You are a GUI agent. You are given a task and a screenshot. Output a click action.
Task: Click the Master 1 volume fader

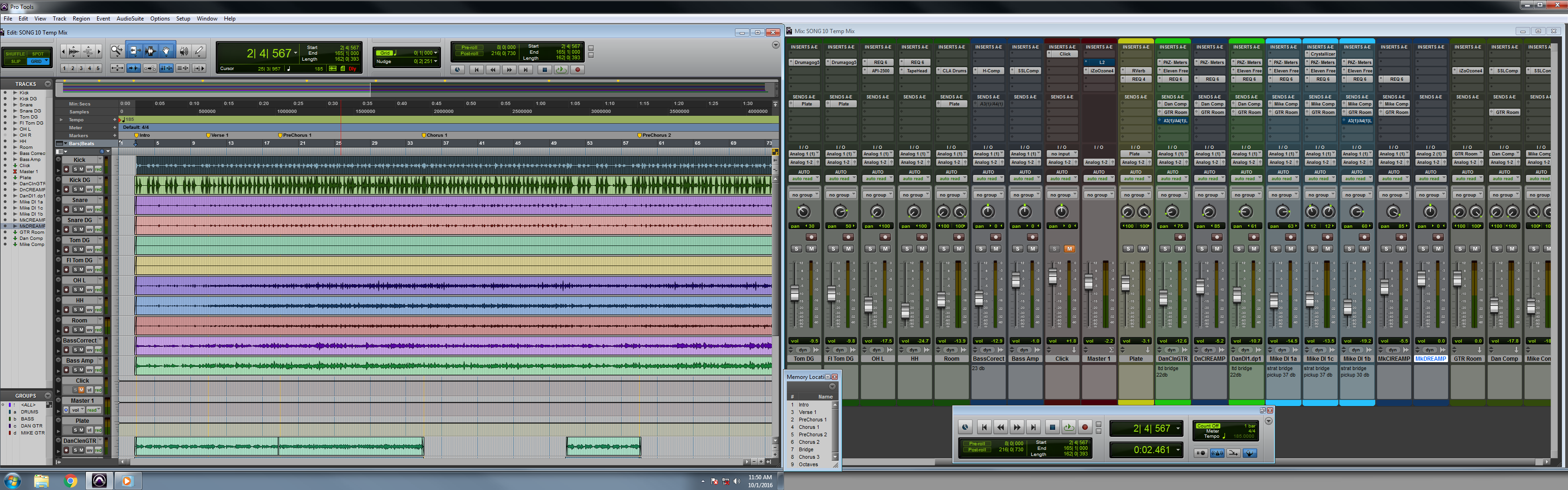(x=1089, y=282)
